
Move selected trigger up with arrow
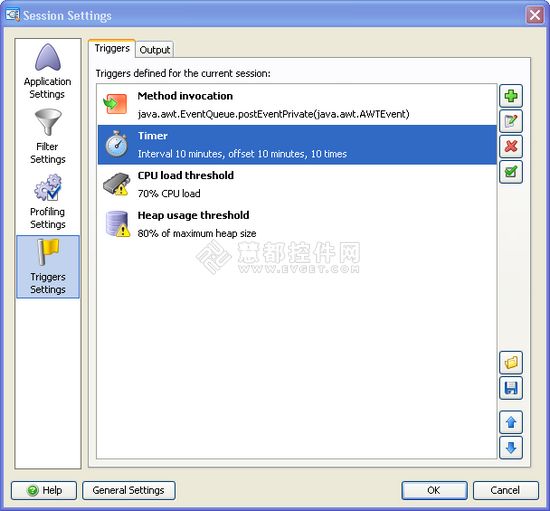tap(511, 422)
